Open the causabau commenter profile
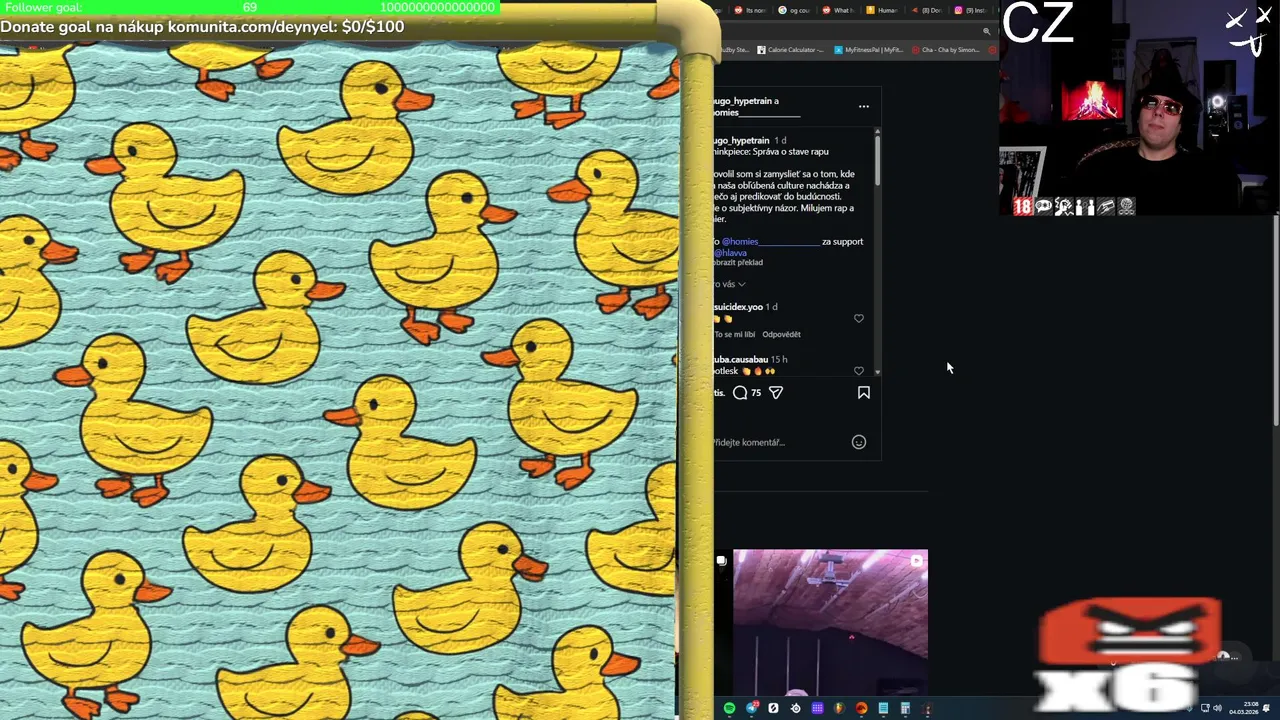Viewport: 1280px width, 720px height. pos(741,359)
